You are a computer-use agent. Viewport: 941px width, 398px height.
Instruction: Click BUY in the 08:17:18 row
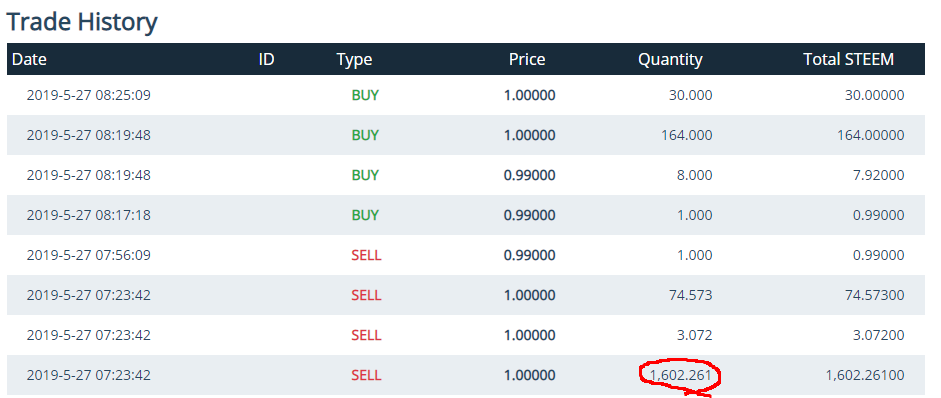click(365, 215)
